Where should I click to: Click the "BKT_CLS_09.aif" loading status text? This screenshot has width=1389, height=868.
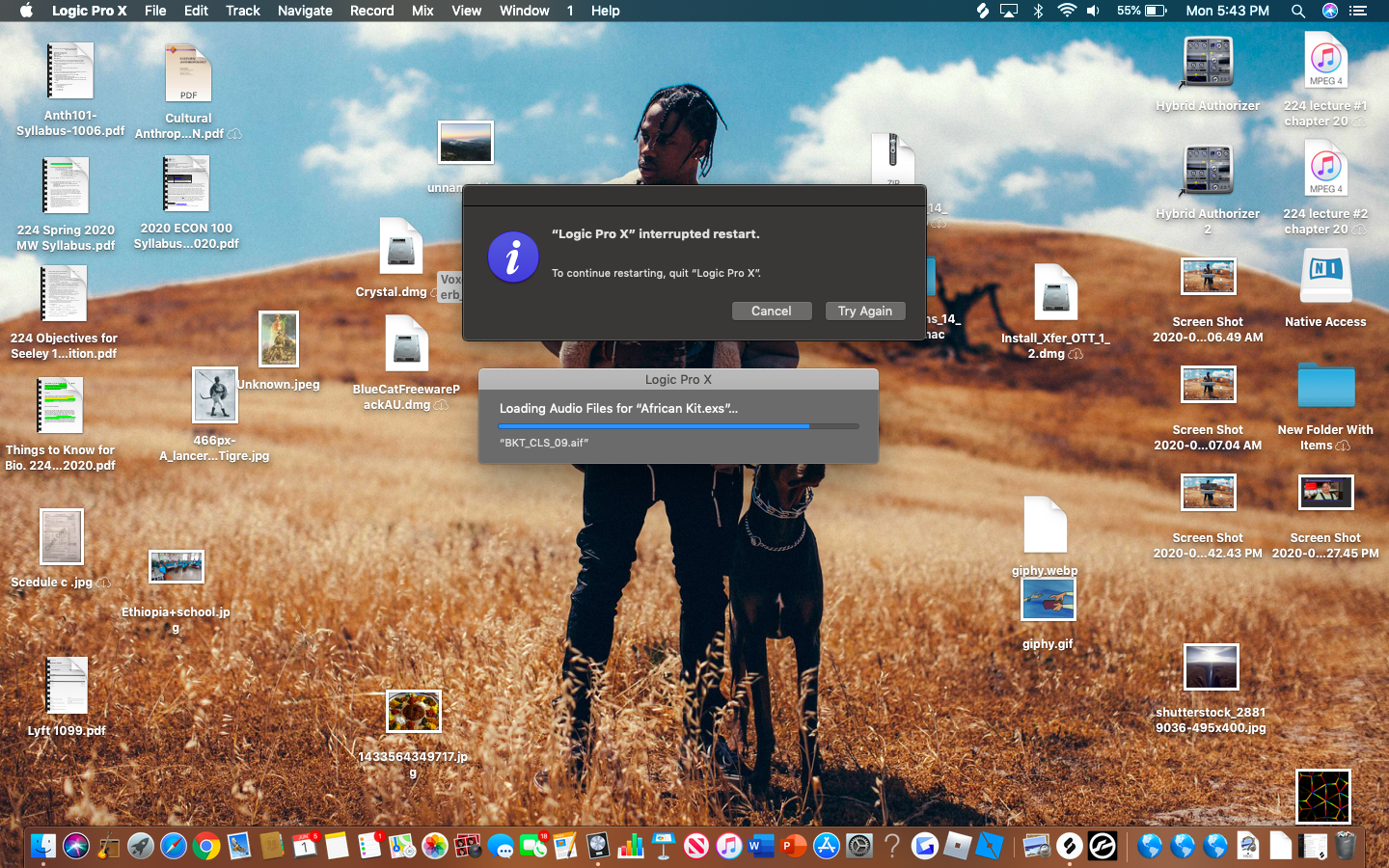point(544,443)
